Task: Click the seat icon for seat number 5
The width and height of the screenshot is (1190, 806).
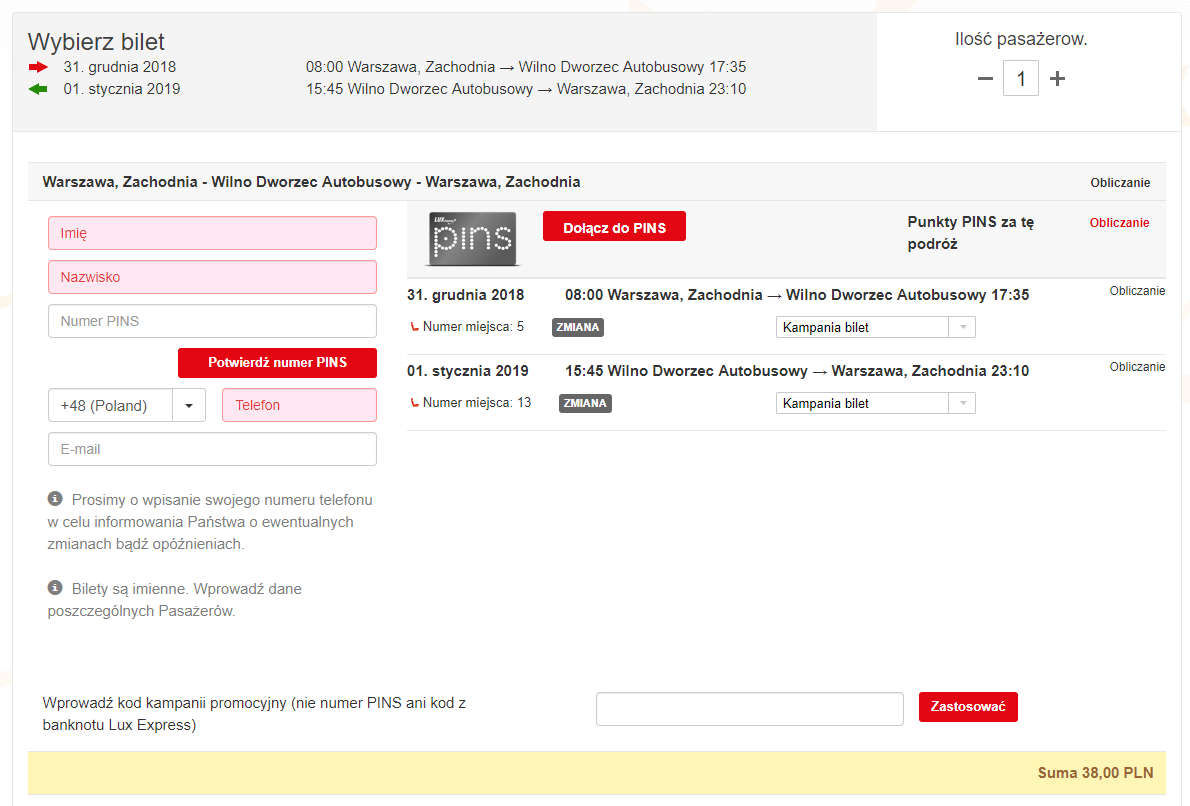Action: 415,327
